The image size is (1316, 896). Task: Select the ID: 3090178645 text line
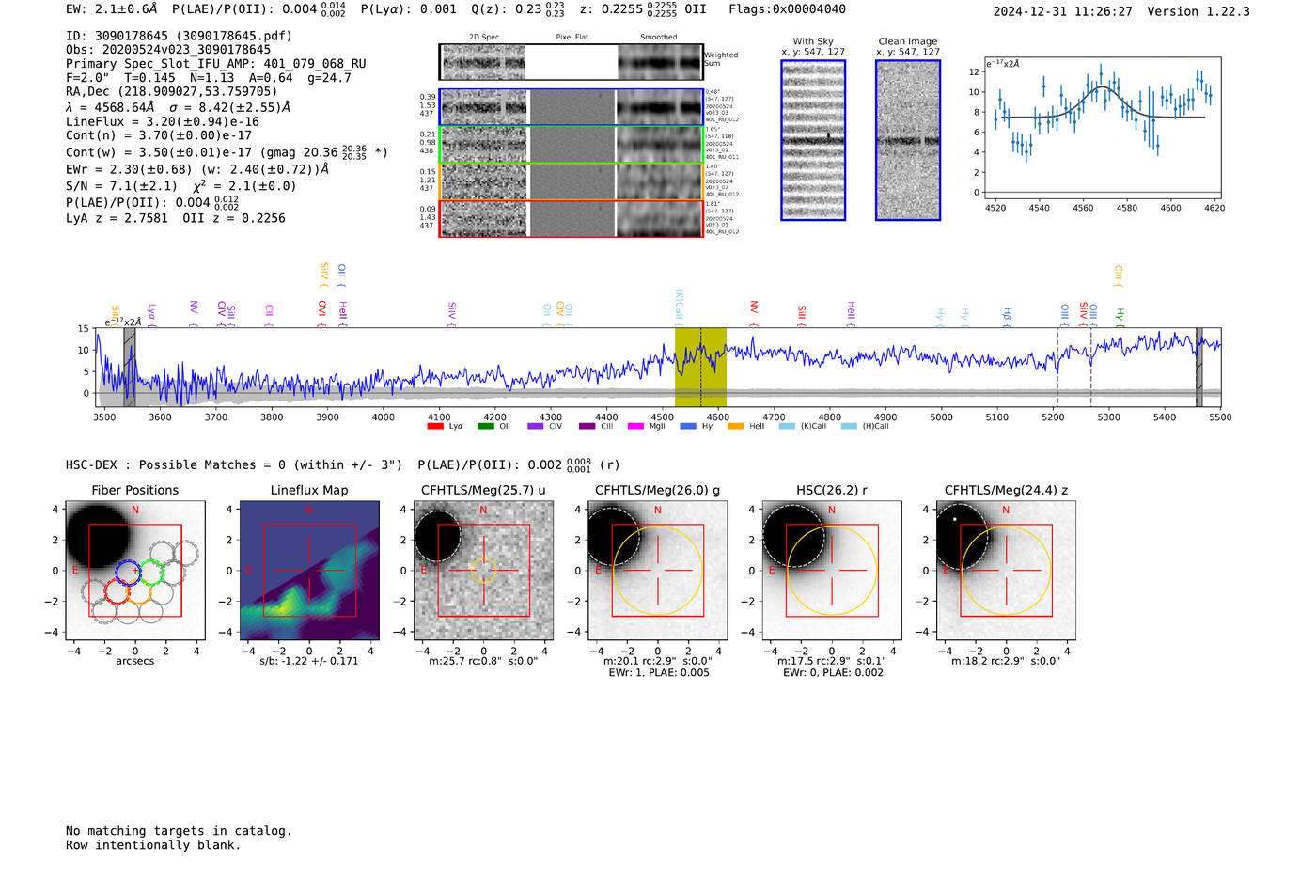point(179,36)
